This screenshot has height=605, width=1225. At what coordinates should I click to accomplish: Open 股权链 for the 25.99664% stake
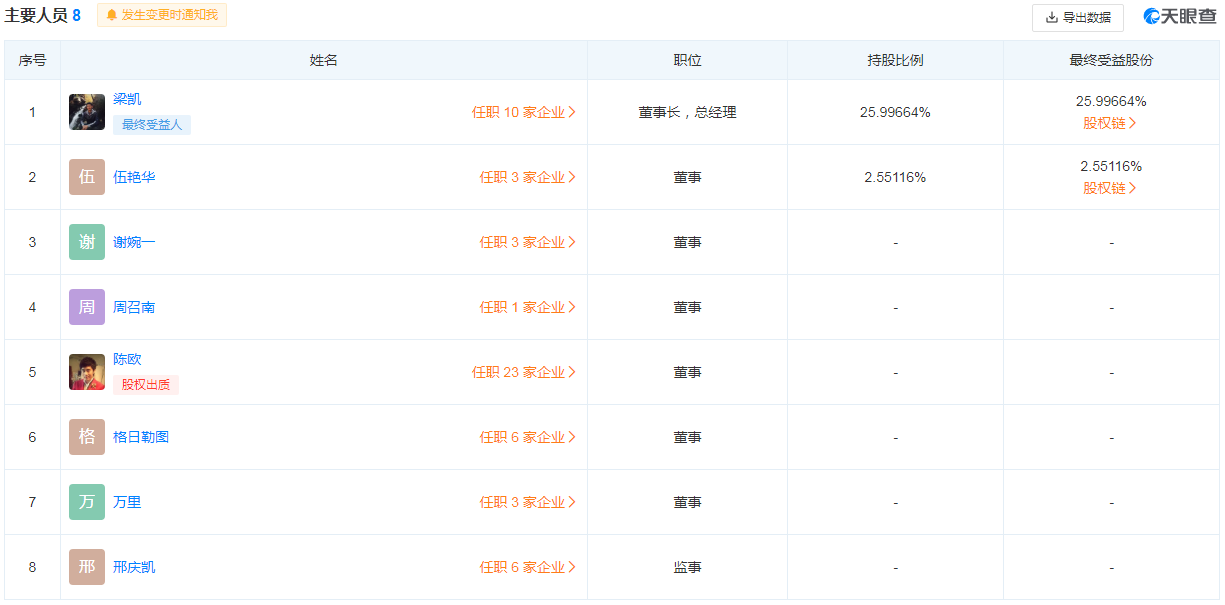(1110, 123)
